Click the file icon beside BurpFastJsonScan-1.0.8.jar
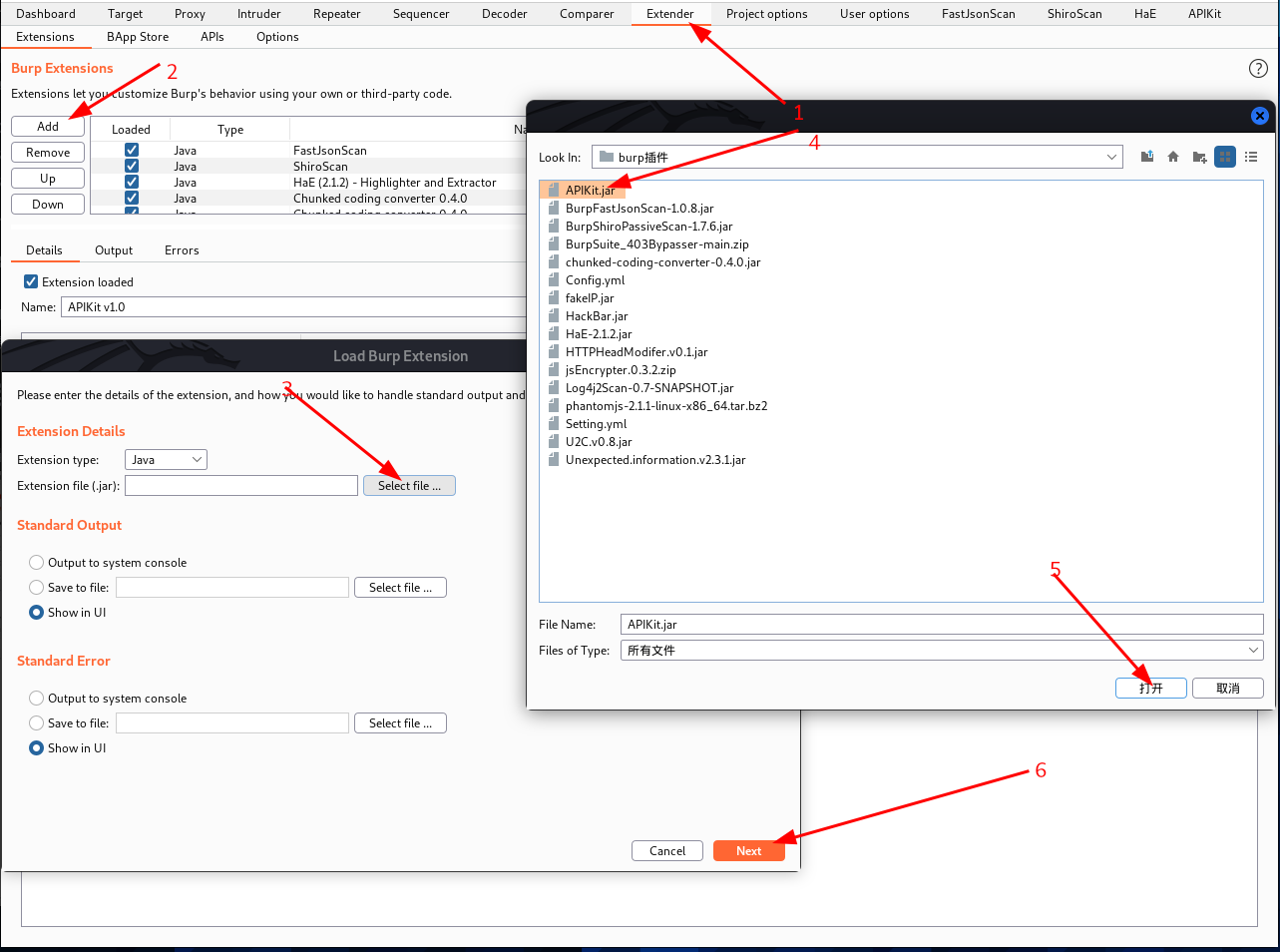The width and height of the screenshot is (1280, 952). click(x=554, y=209)
